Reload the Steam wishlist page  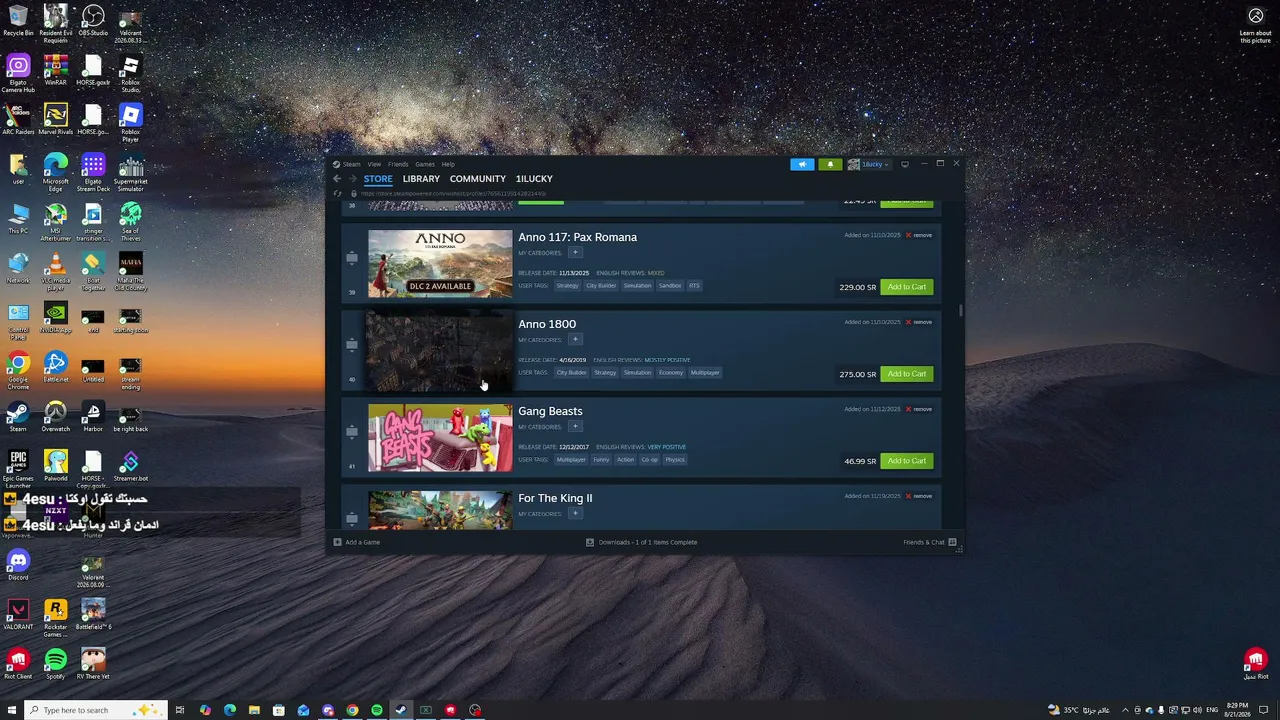coord(337,193)
